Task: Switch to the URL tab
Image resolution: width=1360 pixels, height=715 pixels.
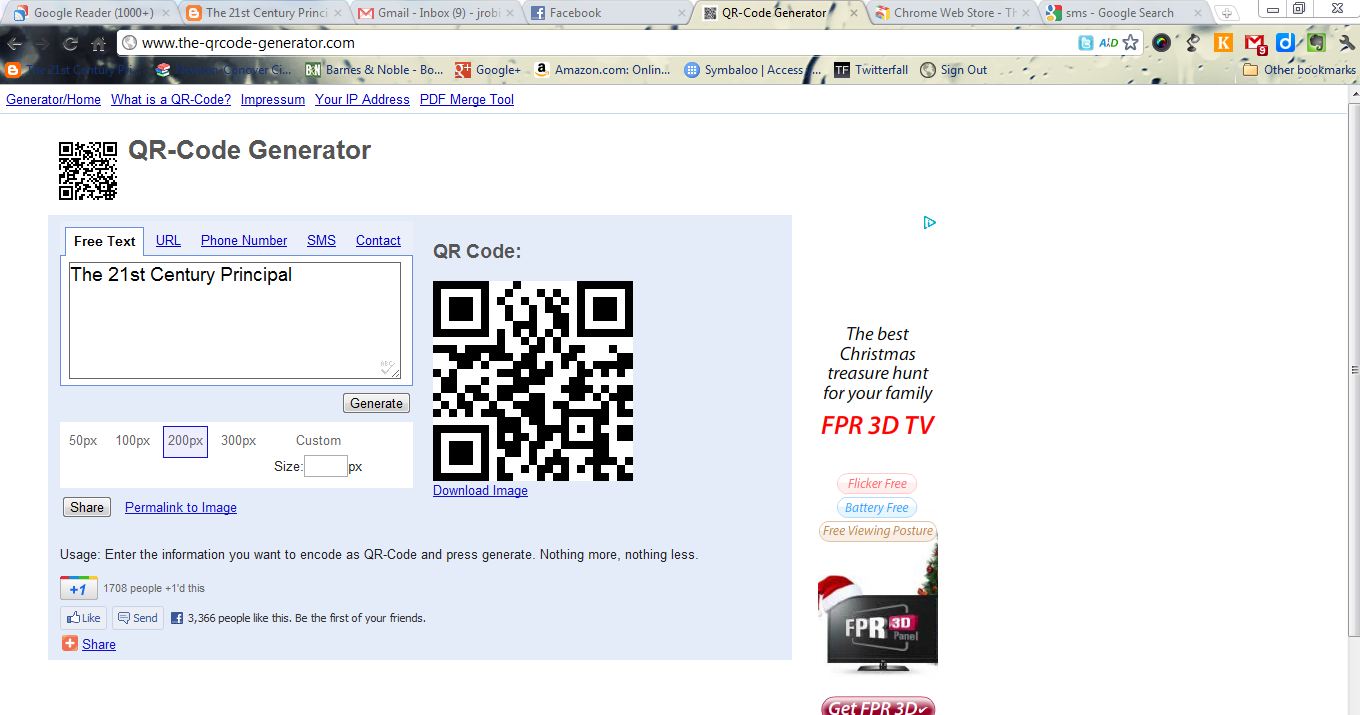Action: [167, 240]
